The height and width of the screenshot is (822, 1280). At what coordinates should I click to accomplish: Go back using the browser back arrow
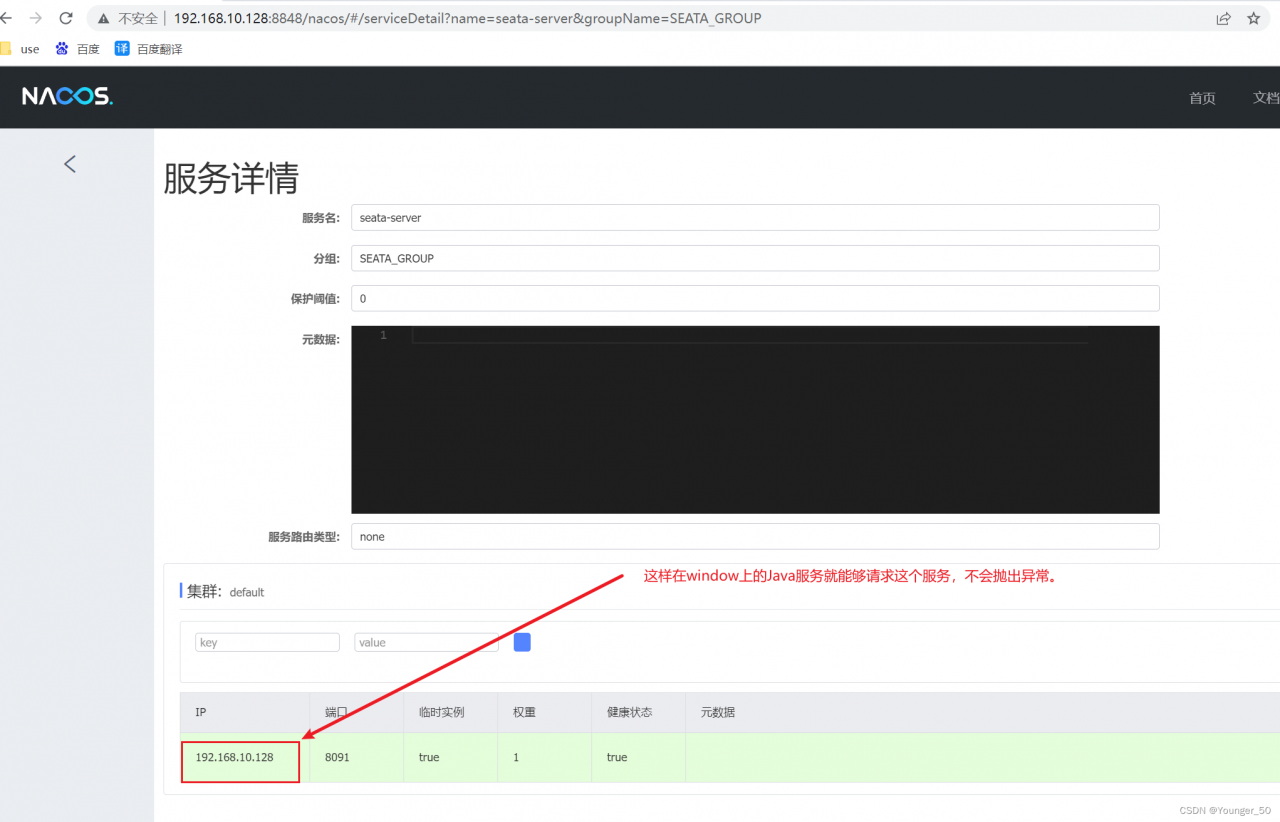(6, 18)
